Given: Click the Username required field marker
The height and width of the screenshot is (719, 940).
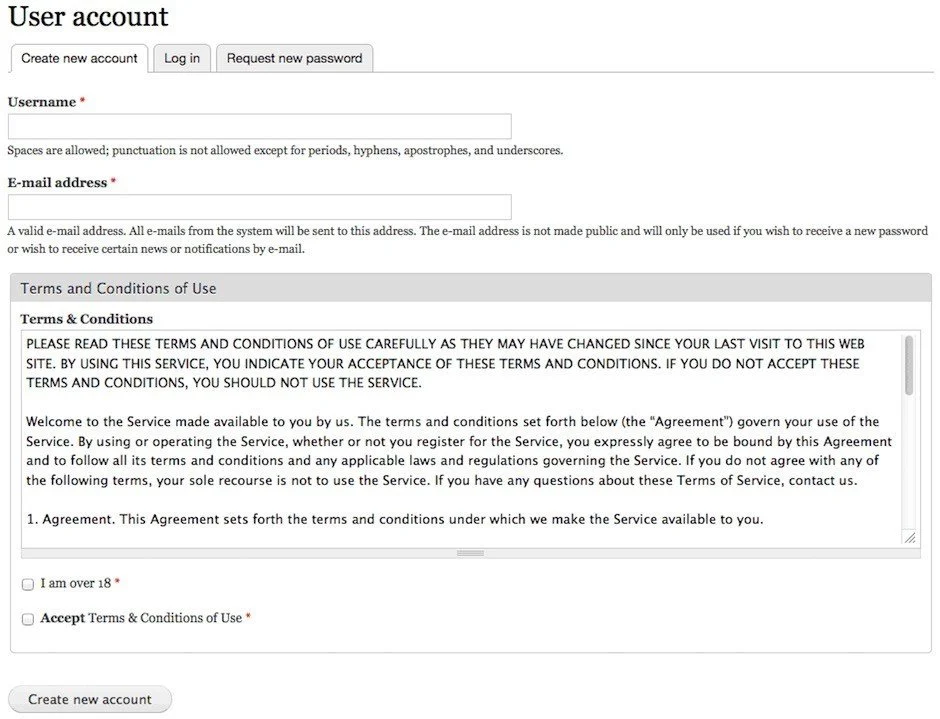Looking at the screenshot, I should [81, 100].
